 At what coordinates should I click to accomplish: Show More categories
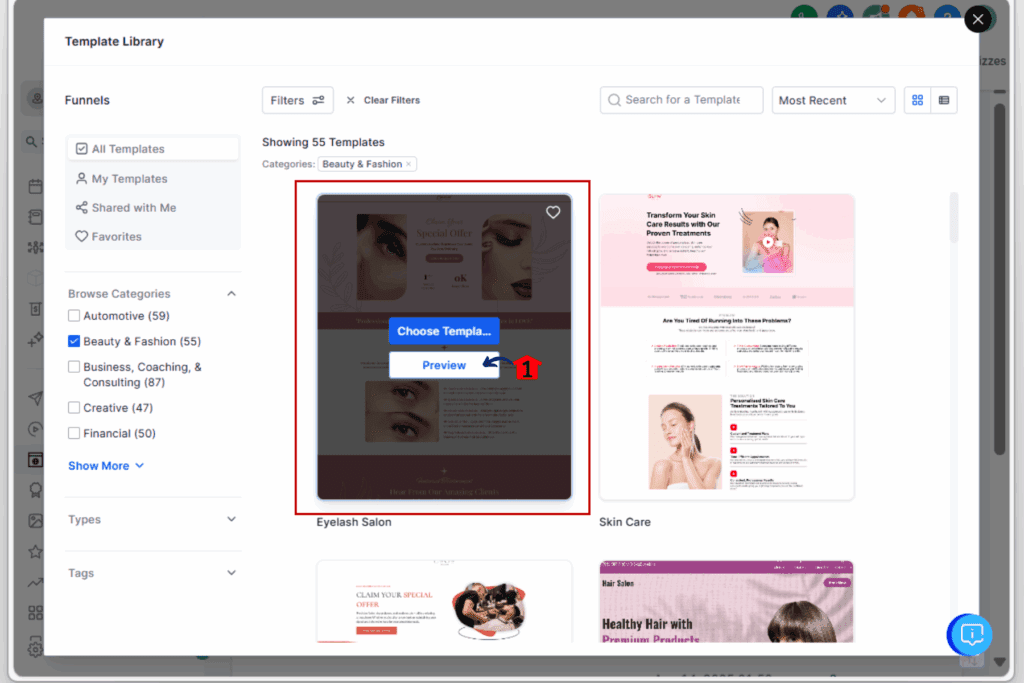coord(106,466)
